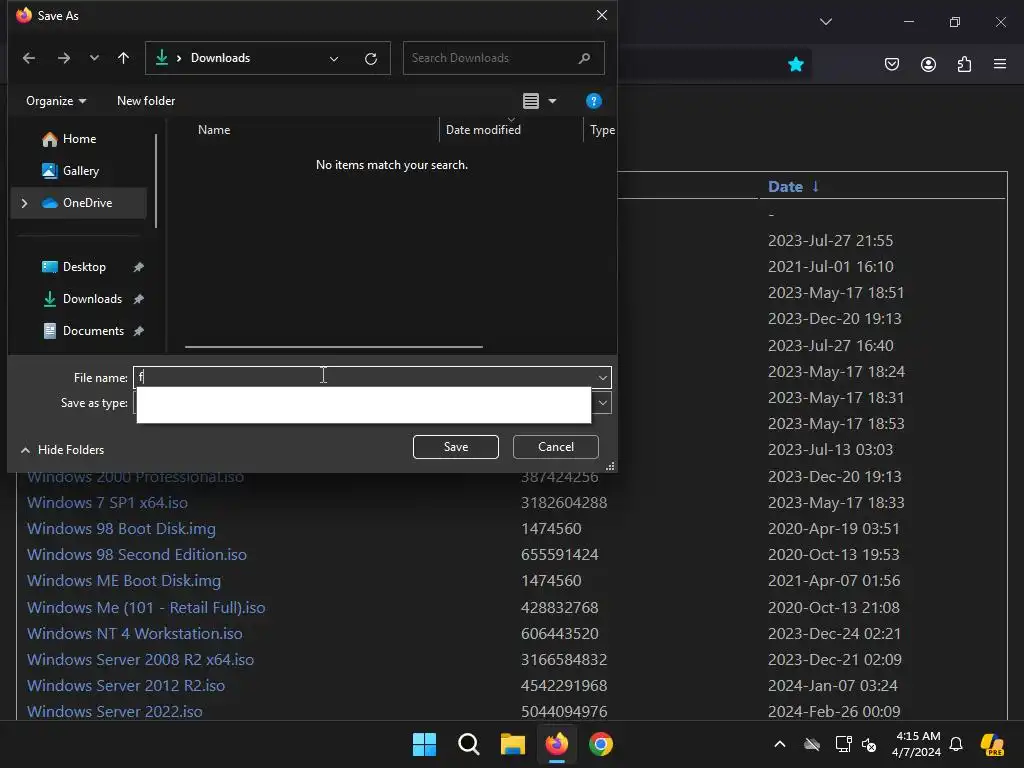Refresh the Downloads folder view
This screenshot has width=1024, height=768.
point(371,59)
